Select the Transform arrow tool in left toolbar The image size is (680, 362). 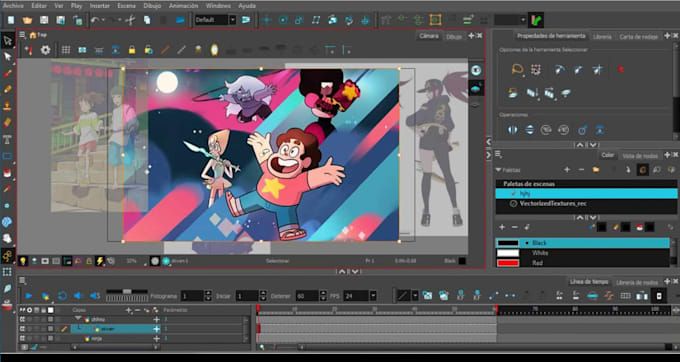tap(7, 40)
